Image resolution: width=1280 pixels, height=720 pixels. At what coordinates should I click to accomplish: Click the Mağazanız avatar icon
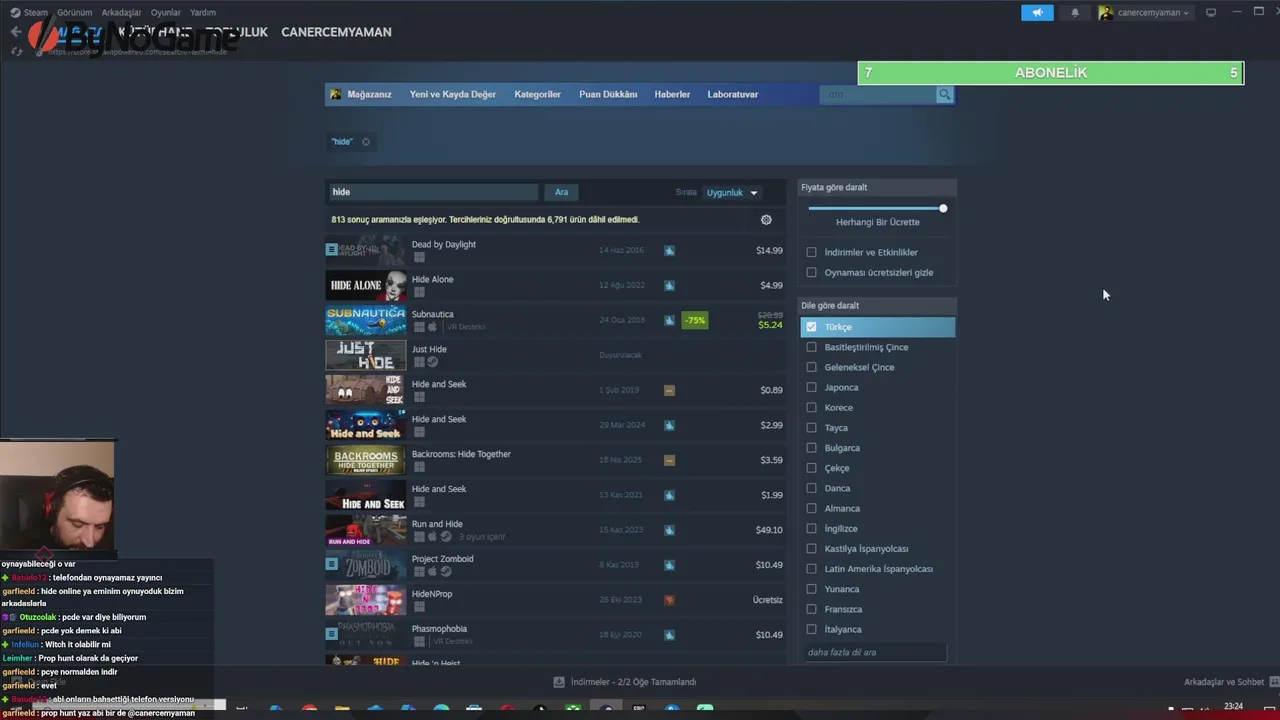[x=336, y=94]
